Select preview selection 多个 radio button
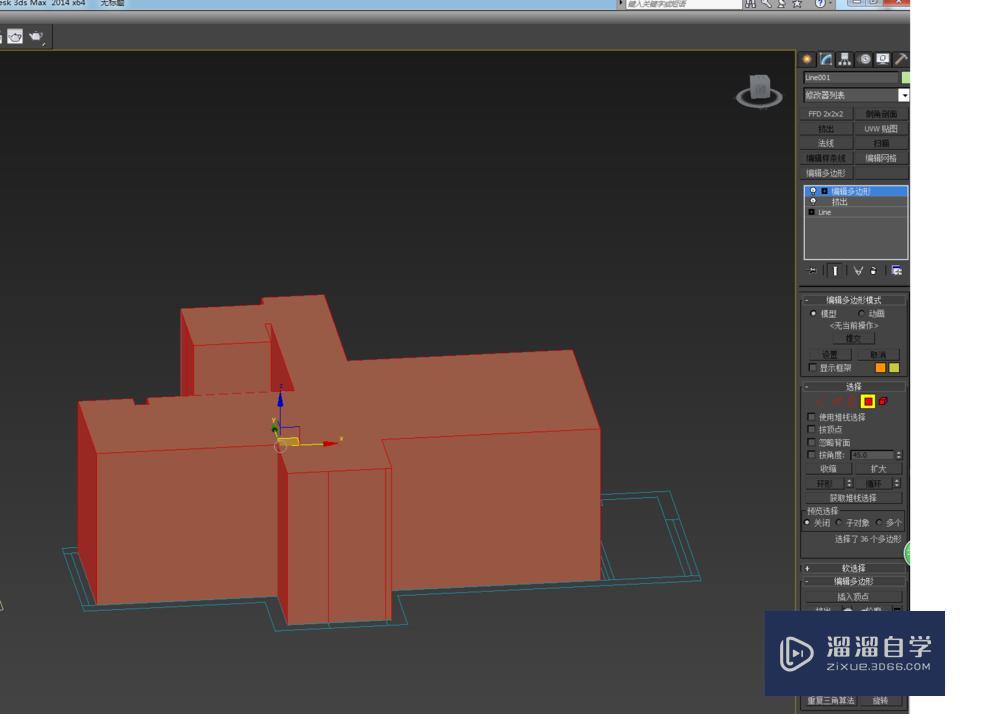 point(879,523)
